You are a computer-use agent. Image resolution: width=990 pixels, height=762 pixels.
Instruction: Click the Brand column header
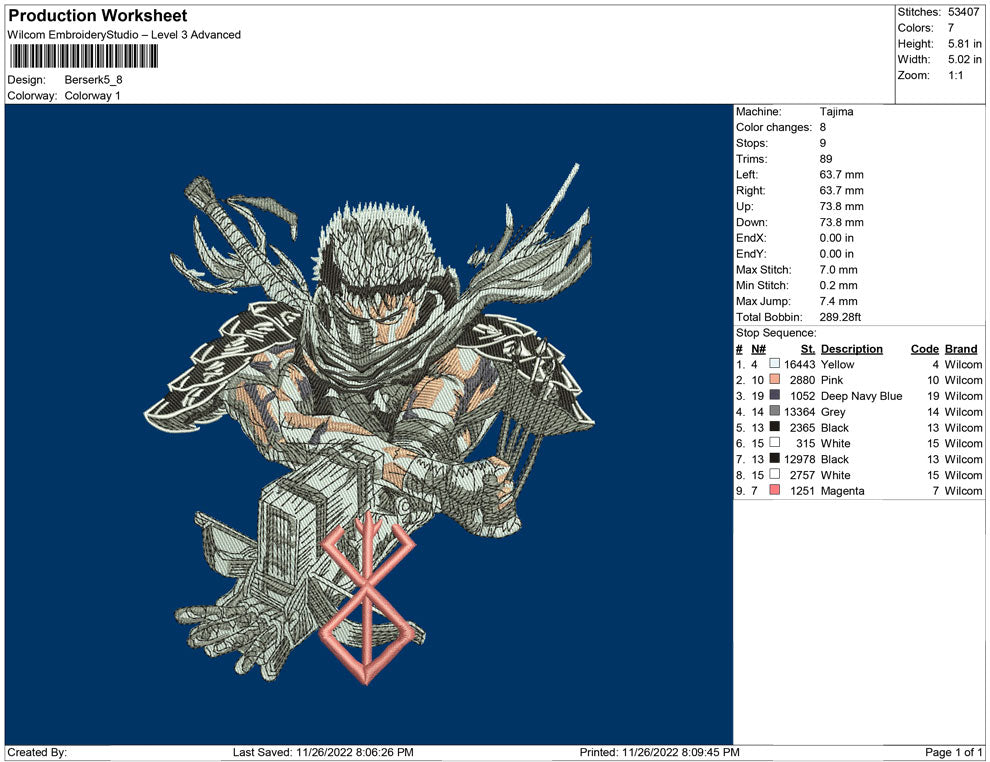point(961,349)
